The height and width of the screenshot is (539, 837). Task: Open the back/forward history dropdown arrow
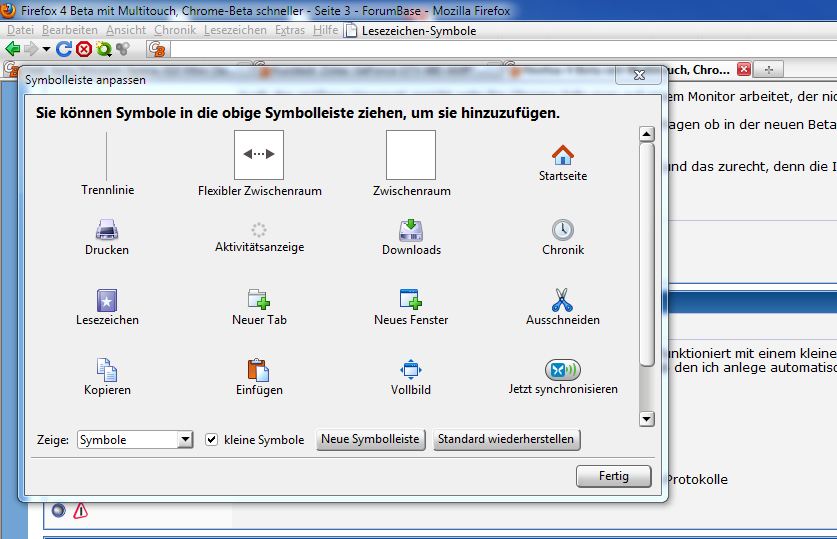46,49
